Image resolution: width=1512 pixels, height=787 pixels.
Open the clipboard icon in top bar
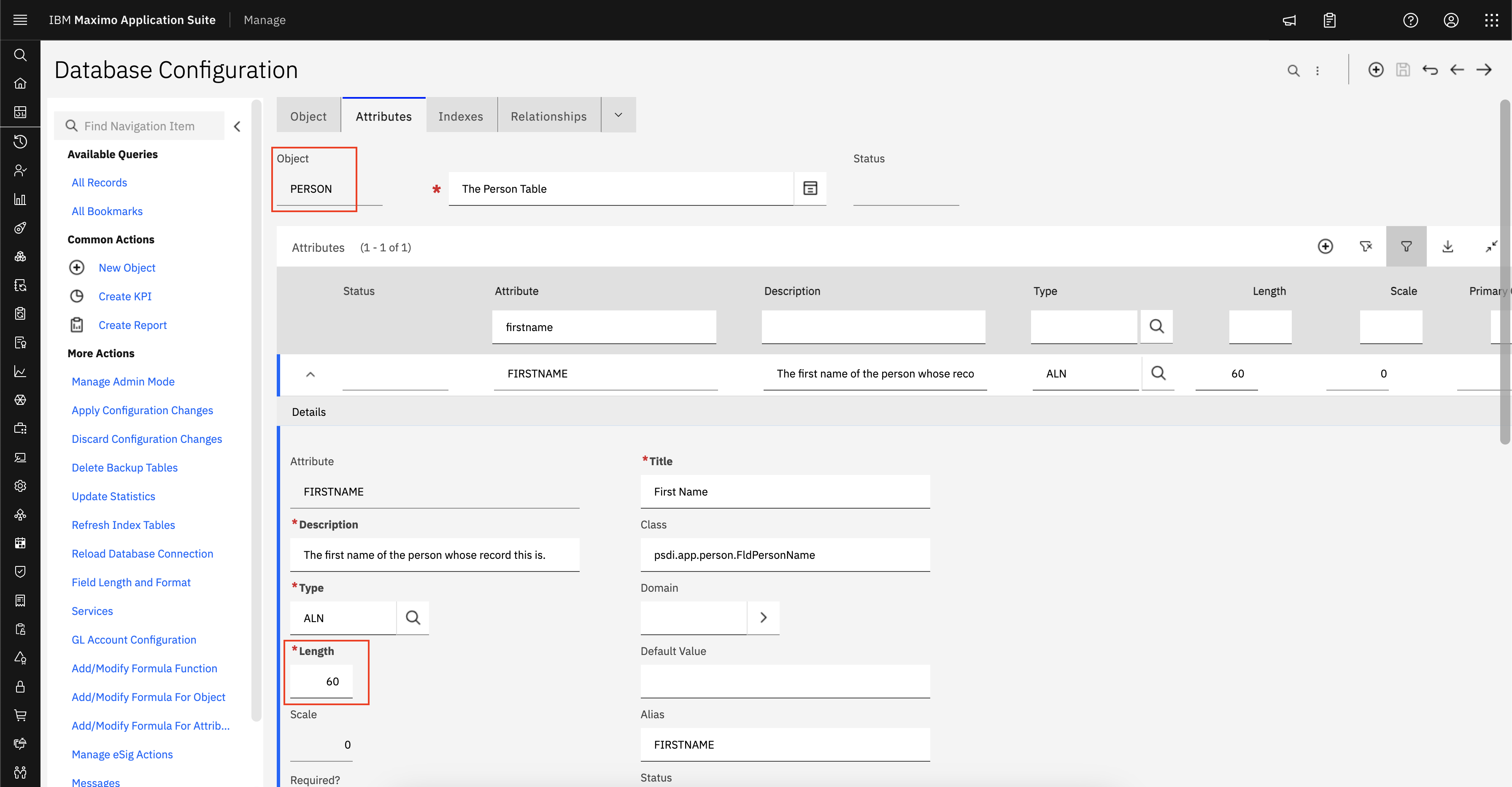tap(1329, 21)
